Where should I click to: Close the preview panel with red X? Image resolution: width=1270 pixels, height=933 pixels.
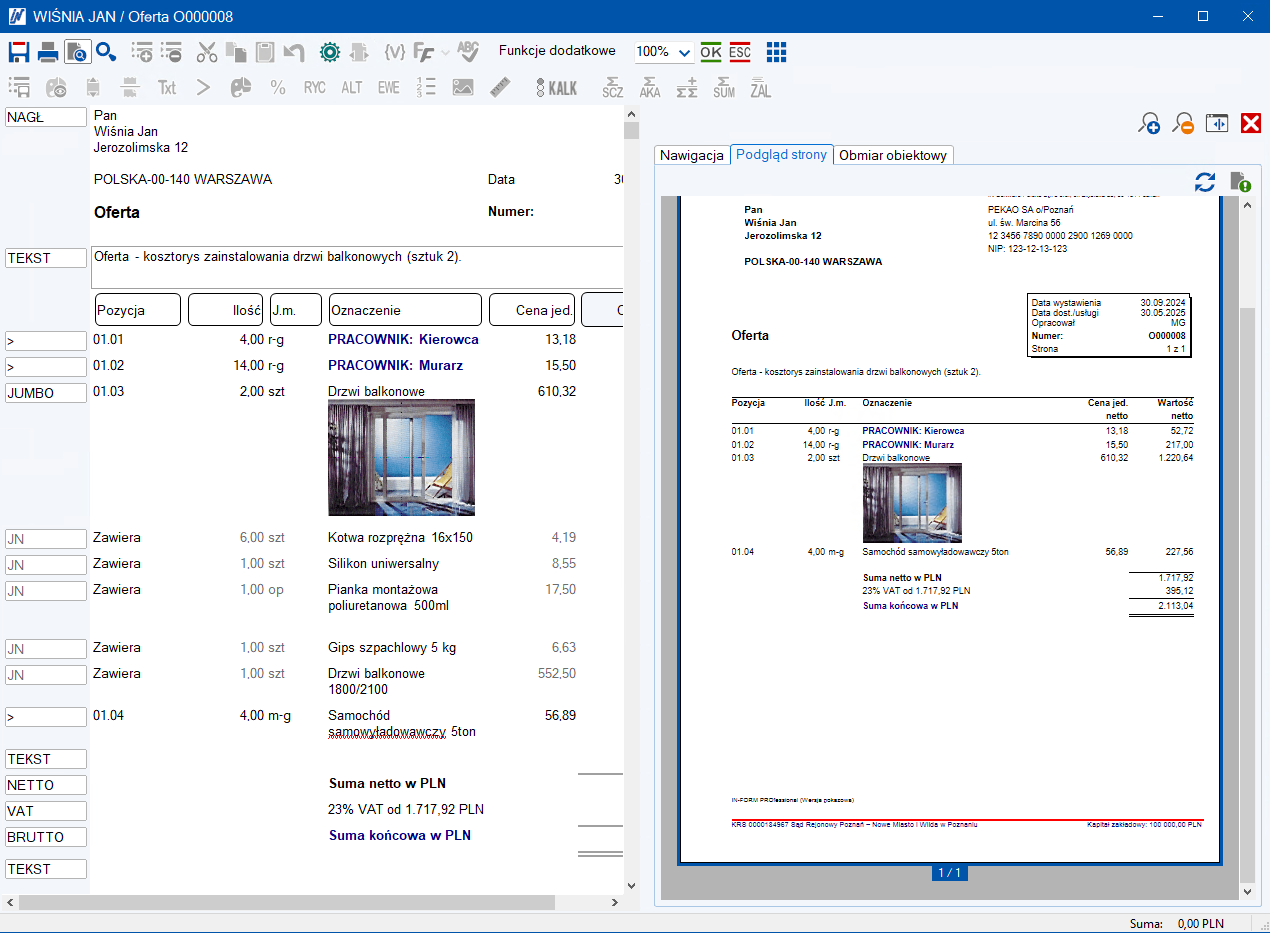1250,124
